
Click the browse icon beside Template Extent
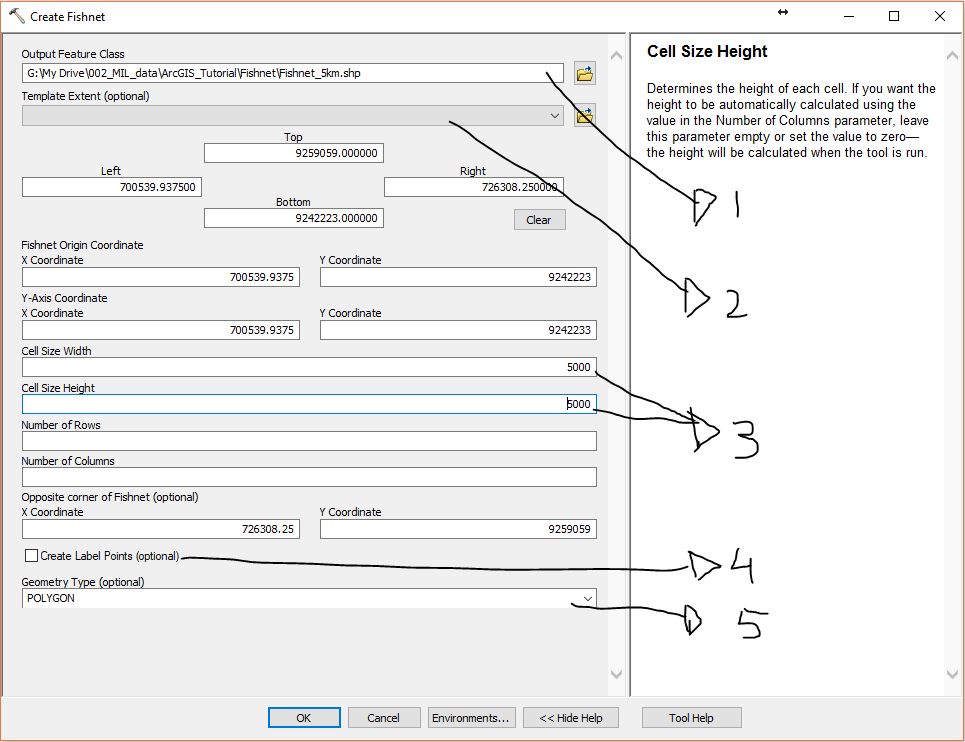[584, 114]
